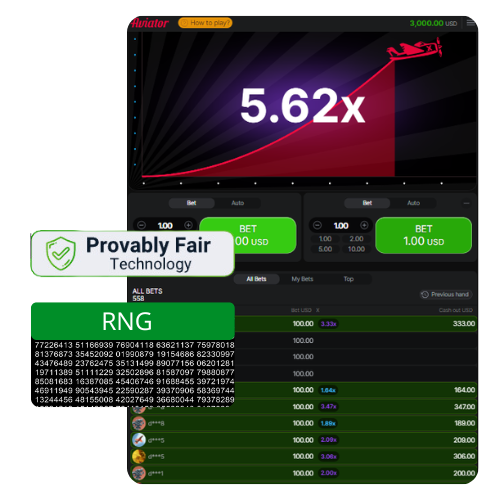The height and width of the screenshot is (500, 500).
Task: Click the 200.00 cash out value
Action: [464, 473]
